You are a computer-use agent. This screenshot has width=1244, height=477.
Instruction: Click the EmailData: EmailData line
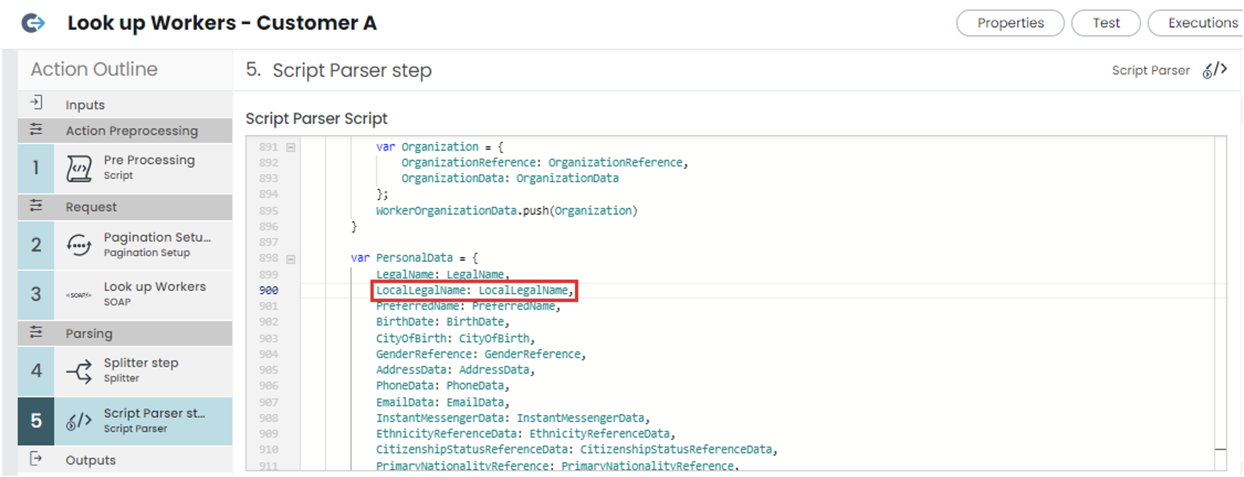pyautogui.click(x=442, y=402)
